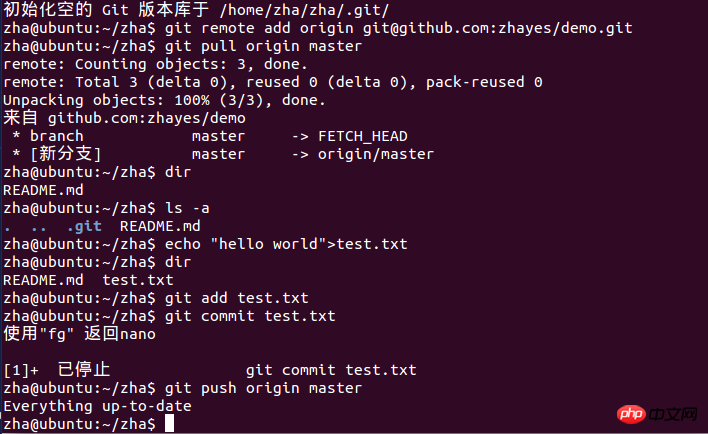Click the 已停止 status text
Viewport: 708px width, 434px height.
point(84,369)
